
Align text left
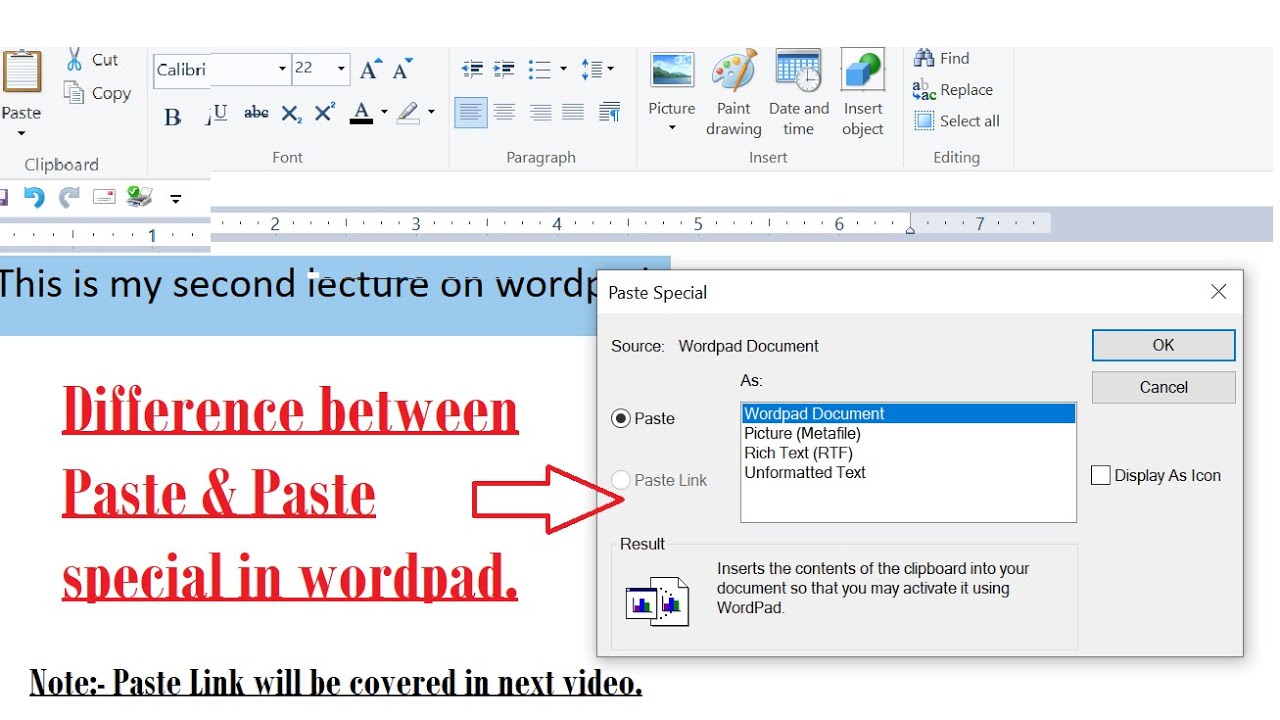[471, 112]
